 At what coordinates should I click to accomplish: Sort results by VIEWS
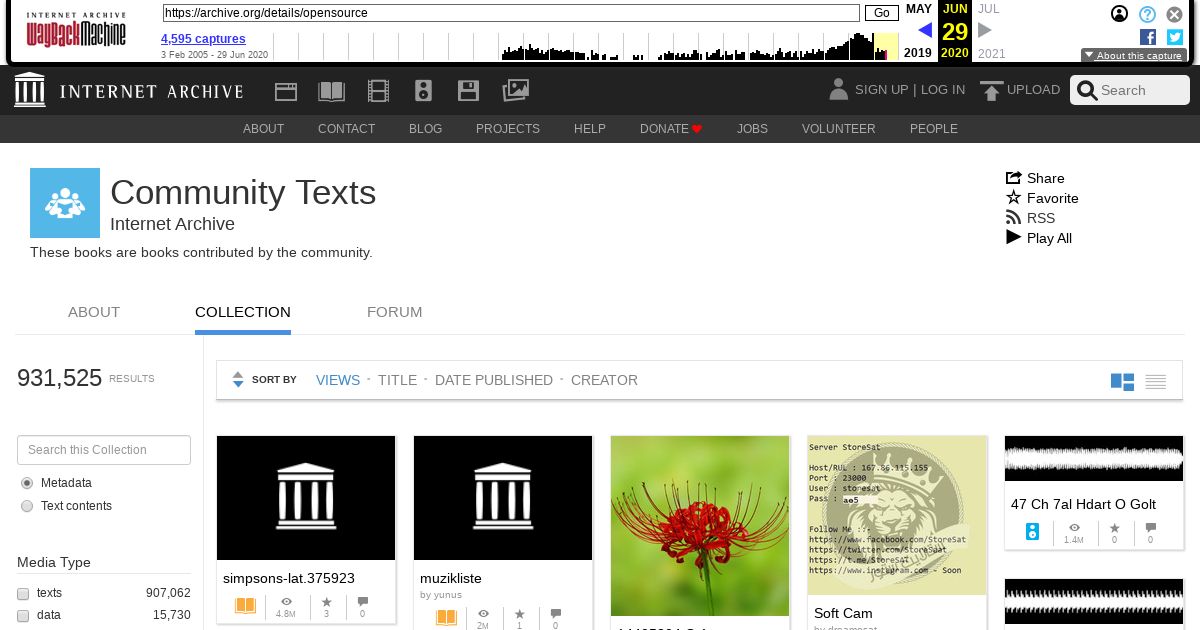pyautogui.click(x=338, y=380)
